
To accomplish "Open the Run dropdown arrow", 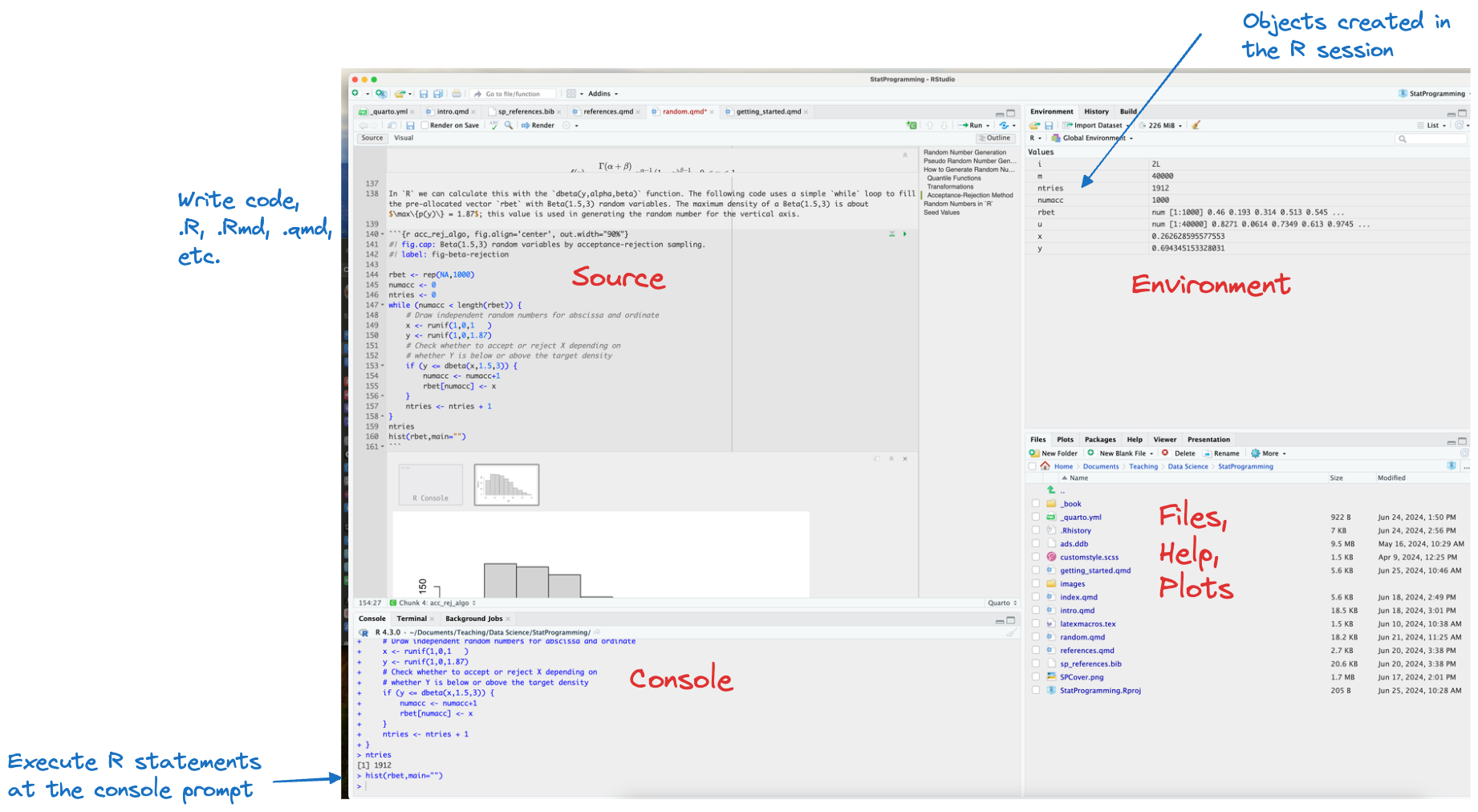I will coord(988,126).
